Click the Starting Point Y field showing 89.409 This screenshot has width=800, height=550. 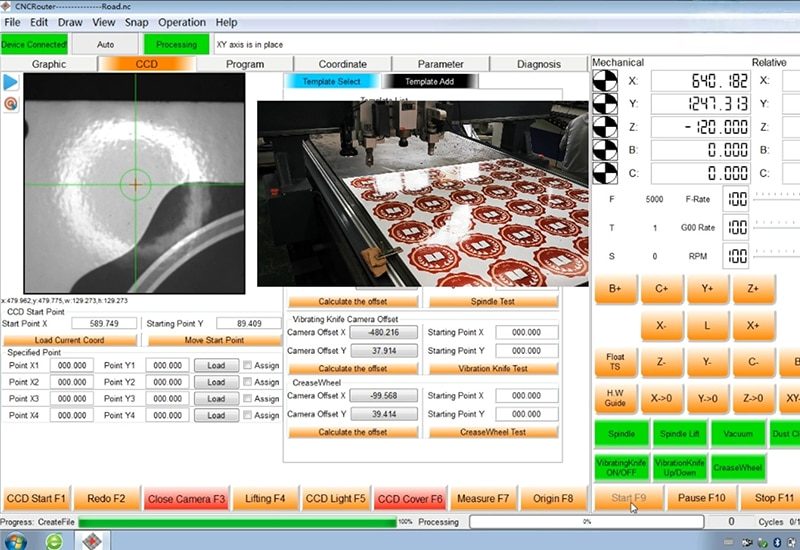pyautogui.click(x=249, y=323)
